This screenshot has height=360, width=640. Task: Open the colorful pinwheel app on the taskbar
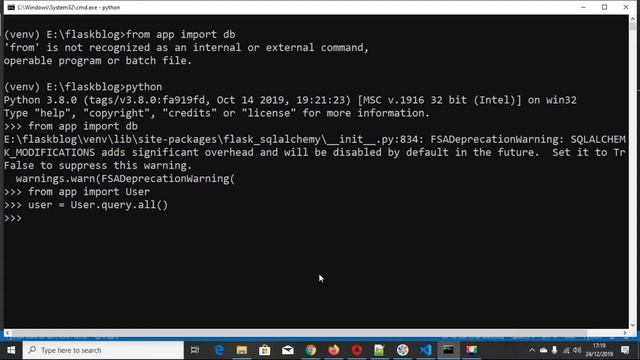pos(402,350)
